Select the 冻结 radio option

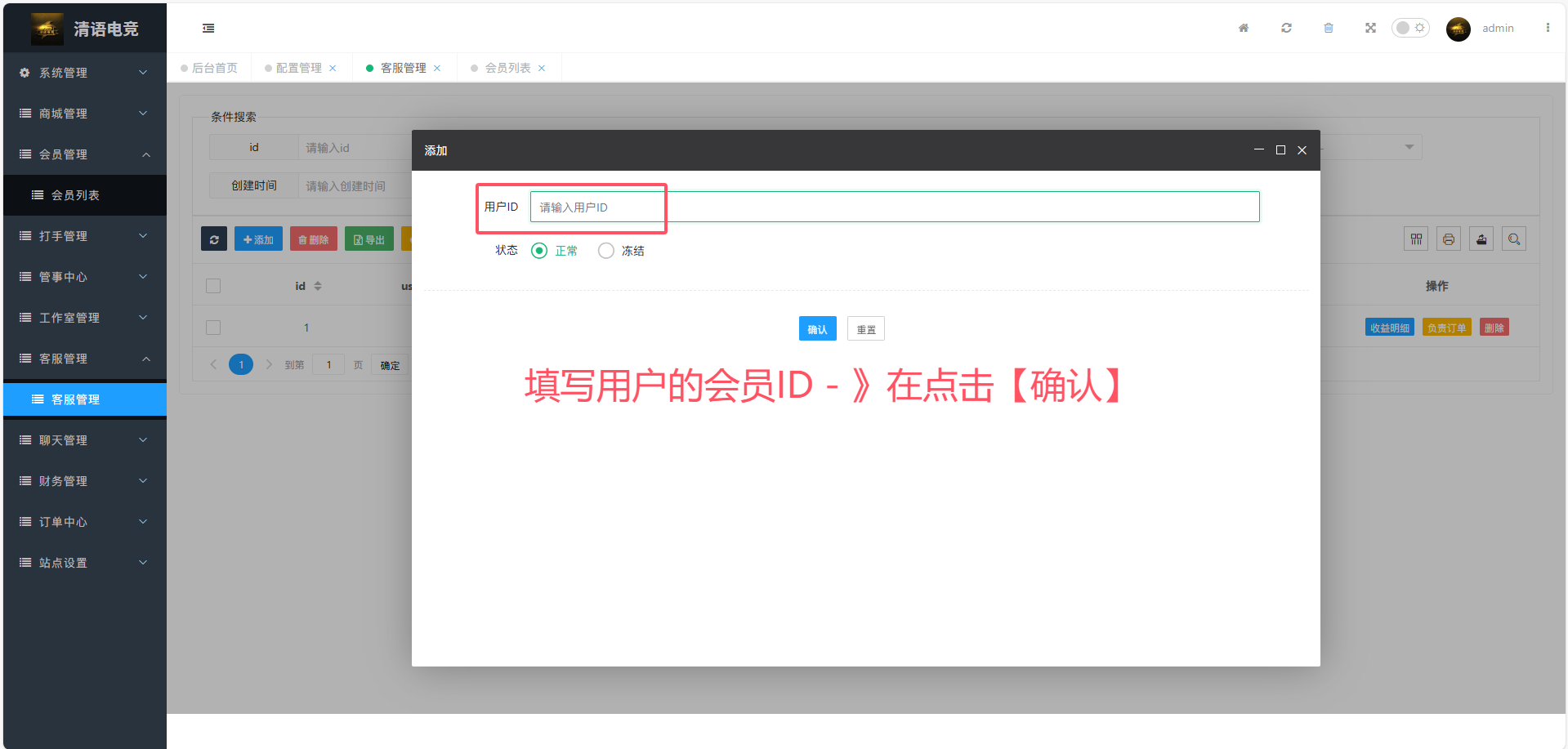(x=606, y=251)
